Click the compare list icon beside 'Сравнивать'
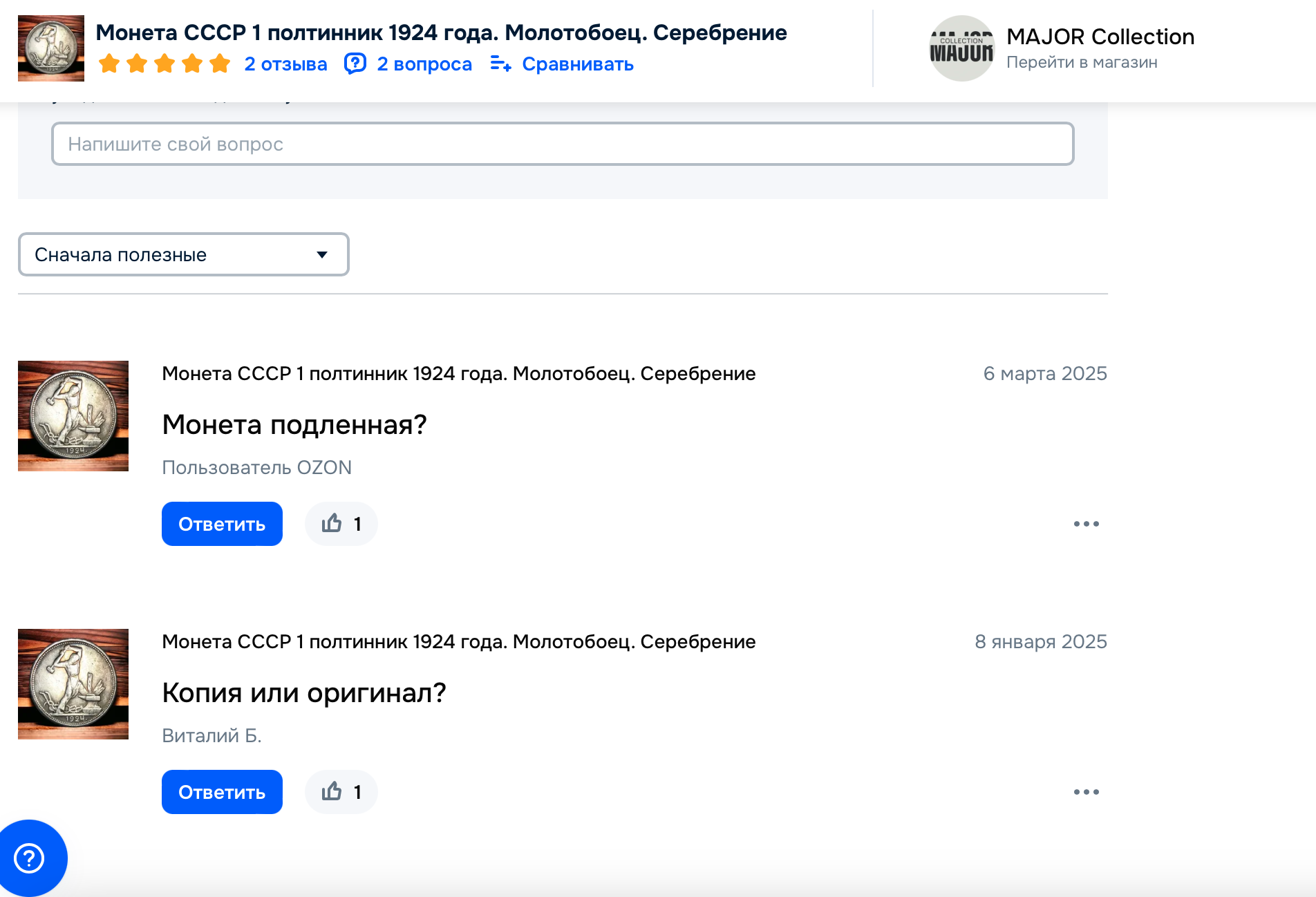Screen dimensions: 1316x897 (x=500, y=64)
